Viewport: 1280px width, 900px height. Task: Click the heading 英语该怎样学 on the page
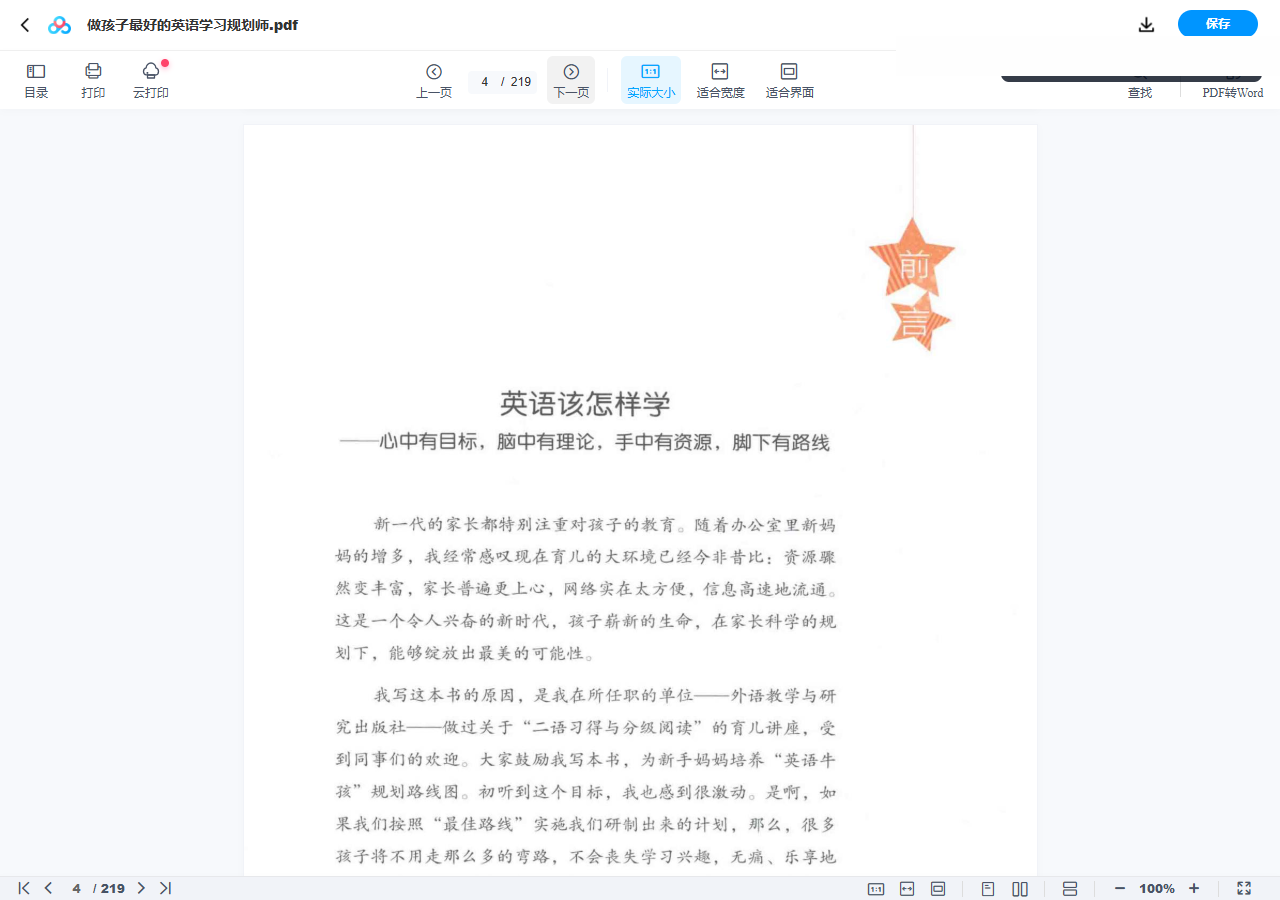pyautogui.click(x=585, y=404)
